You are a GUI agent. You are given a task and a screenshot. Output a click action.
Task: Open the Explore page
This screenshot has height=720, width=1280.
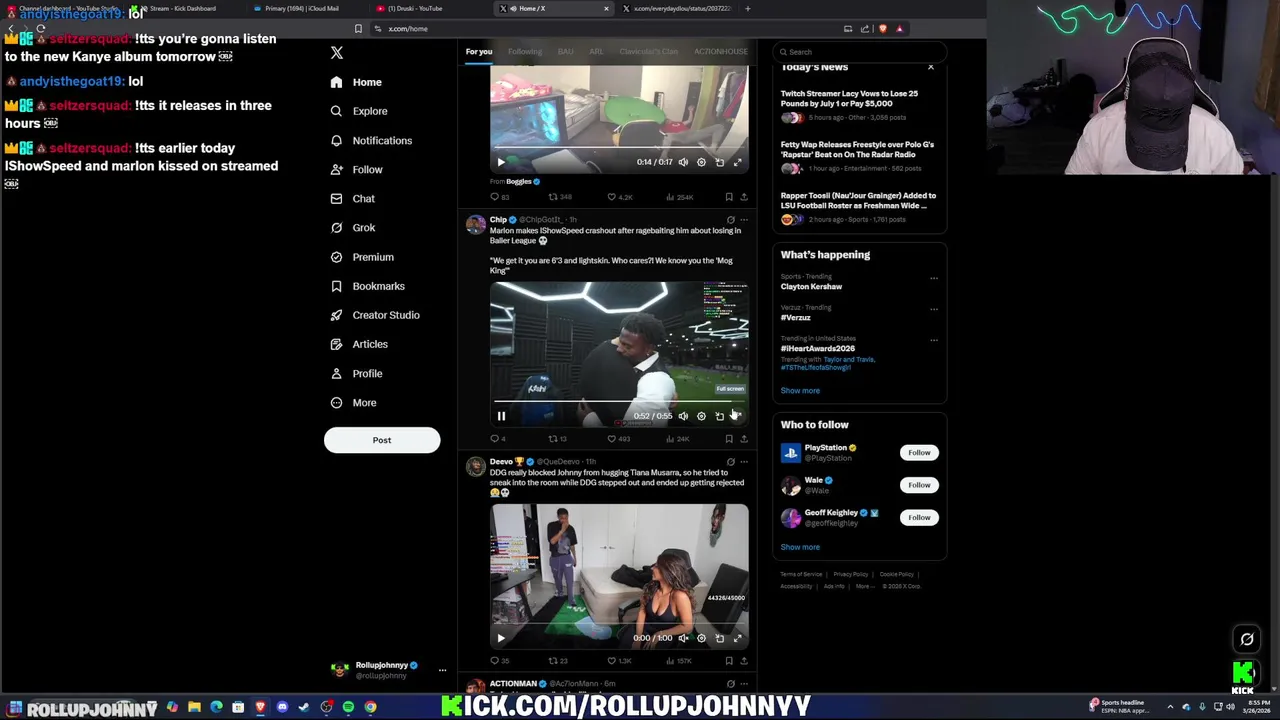click(x=358, y=111)
